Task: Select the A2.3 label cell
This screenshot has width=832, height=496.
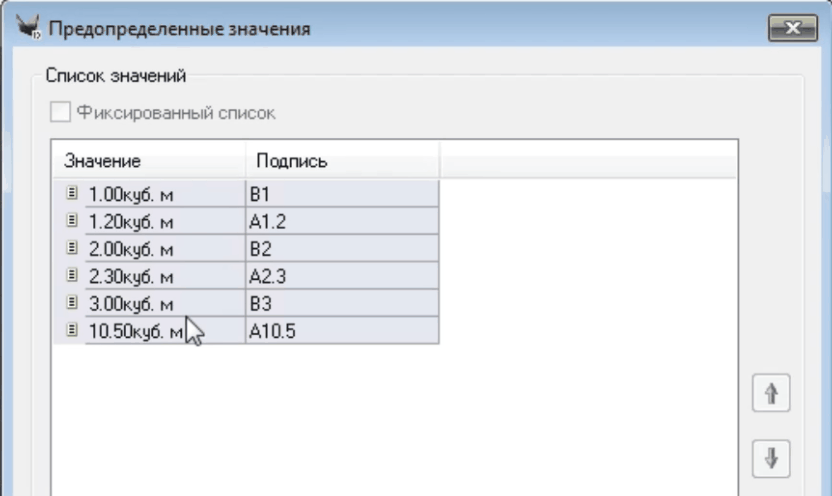Action: pyautogui.click(x=342, y=276)
